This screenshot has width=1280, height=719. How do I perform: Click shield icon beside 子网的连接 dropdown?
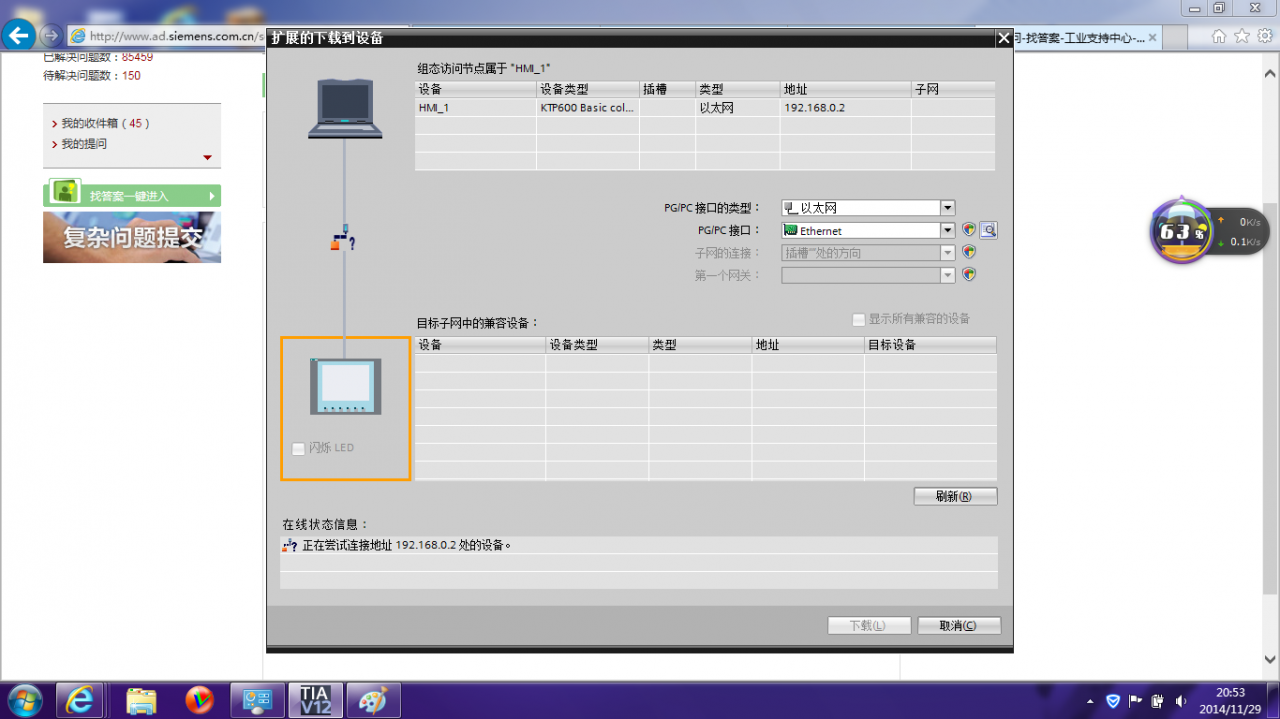point(969,252)
